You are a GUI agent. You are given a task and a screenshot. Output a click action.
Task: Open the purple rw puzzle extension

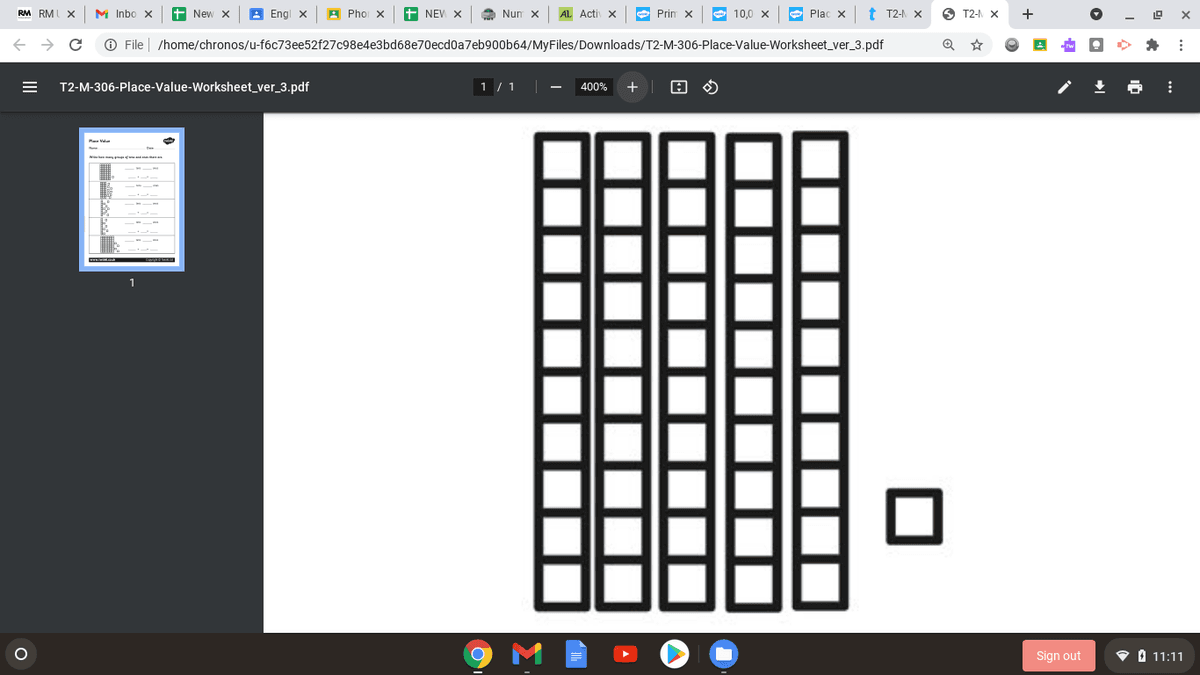(1068, 45)
